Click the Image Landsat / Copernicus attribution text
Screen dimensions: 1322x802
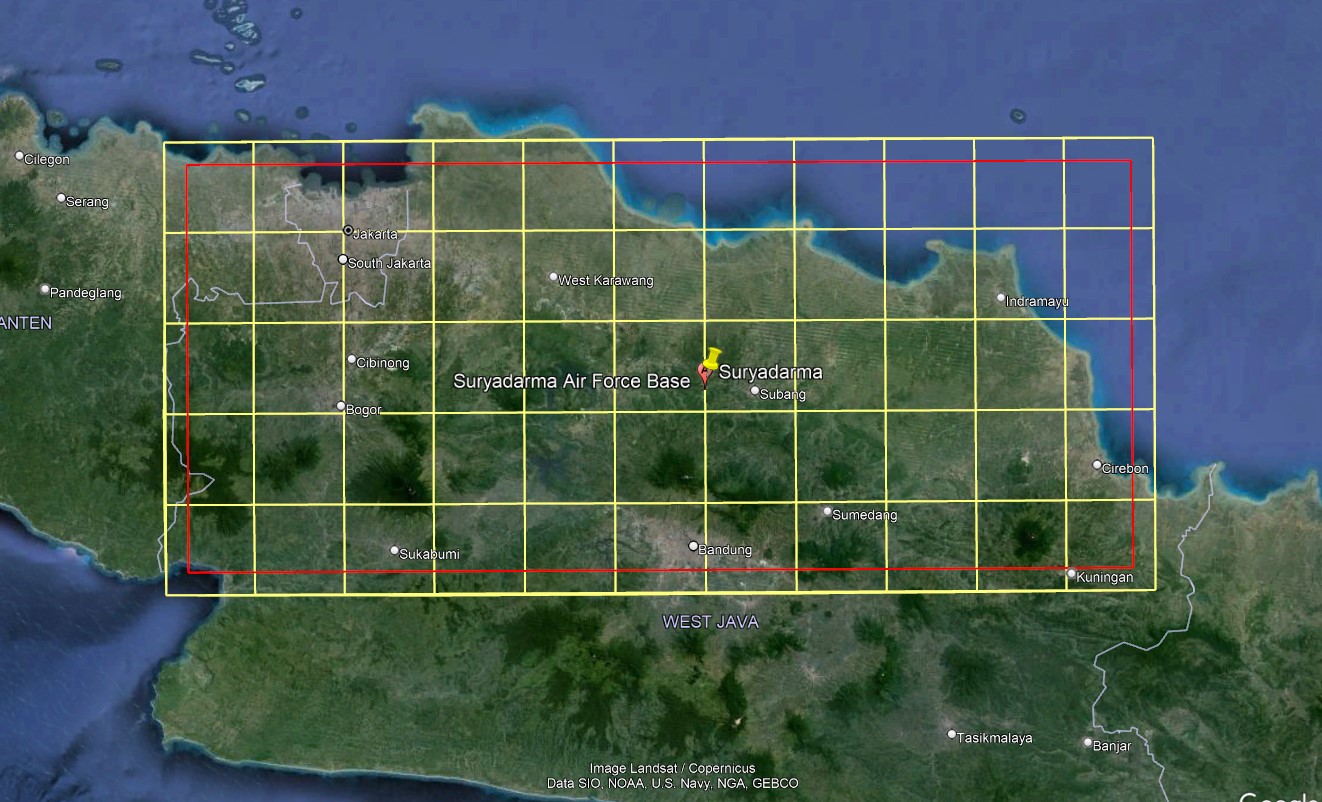coord(672,769)
